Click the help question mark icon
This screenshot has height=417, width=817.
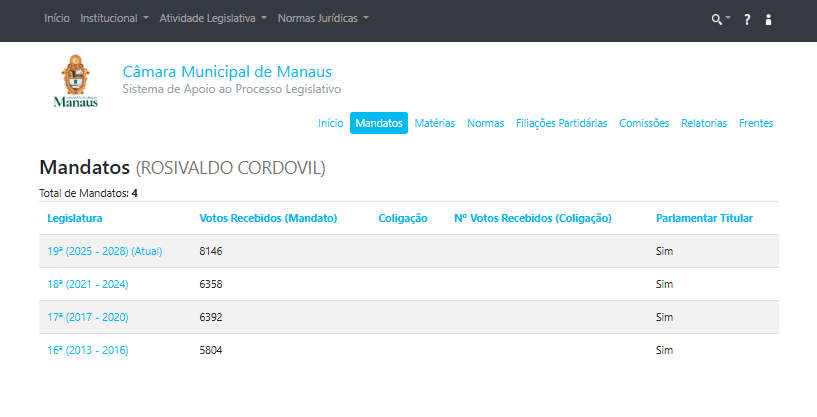tap(746, 19)
